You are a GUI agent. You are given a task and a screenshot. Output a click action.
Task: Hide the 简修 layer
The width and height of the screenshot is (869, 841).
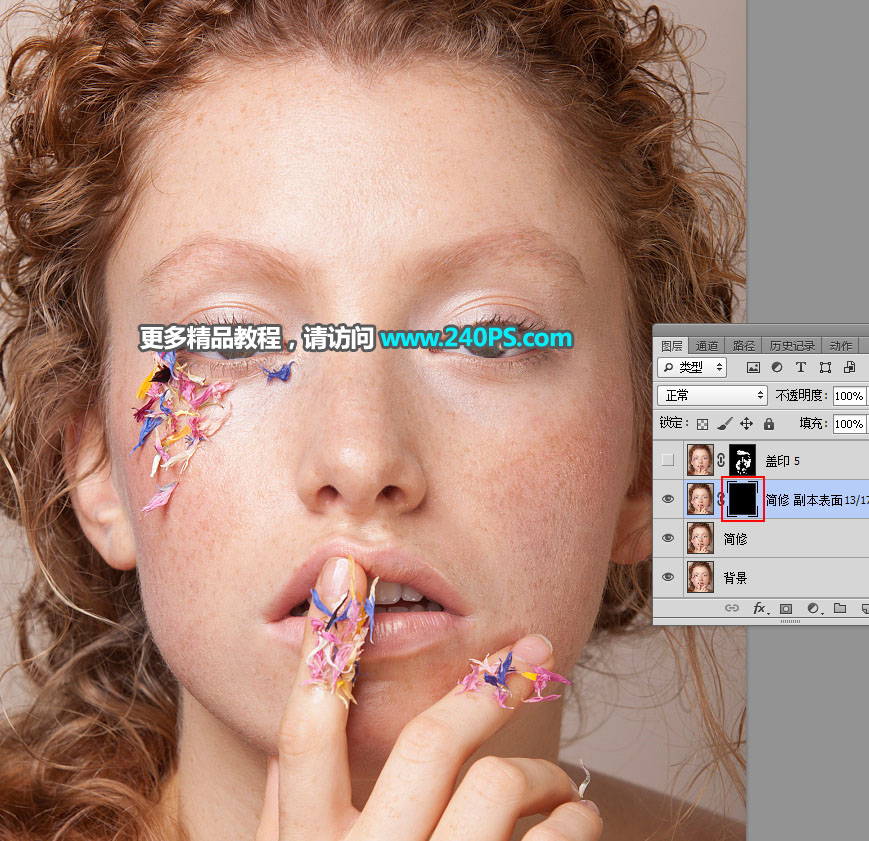pyautogui.click(x=668, y=538)
